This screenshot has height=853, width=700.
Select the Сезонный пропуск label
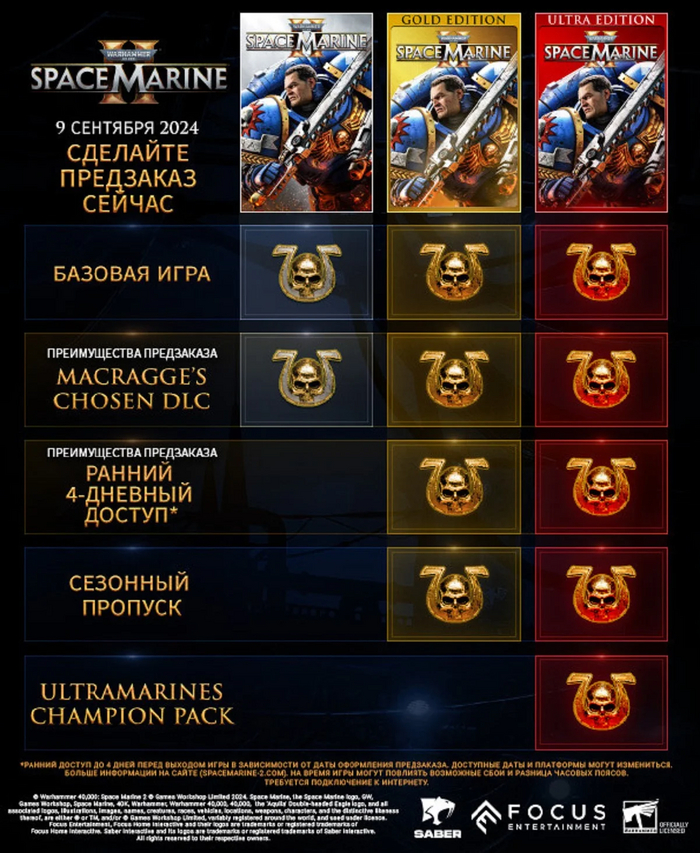pyautogui.click(x=129, y=595)
